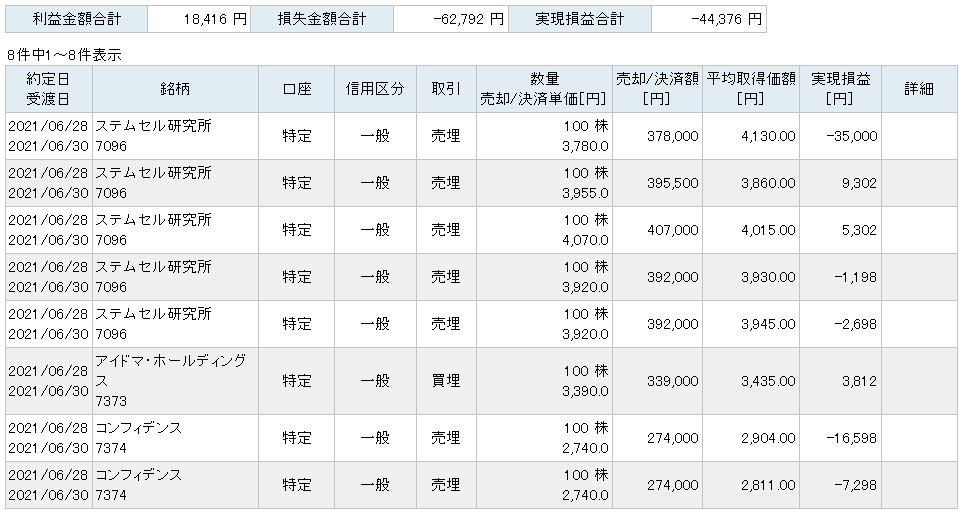Click 392,000 amount in the -2,698 row

[x=673, y=324]
